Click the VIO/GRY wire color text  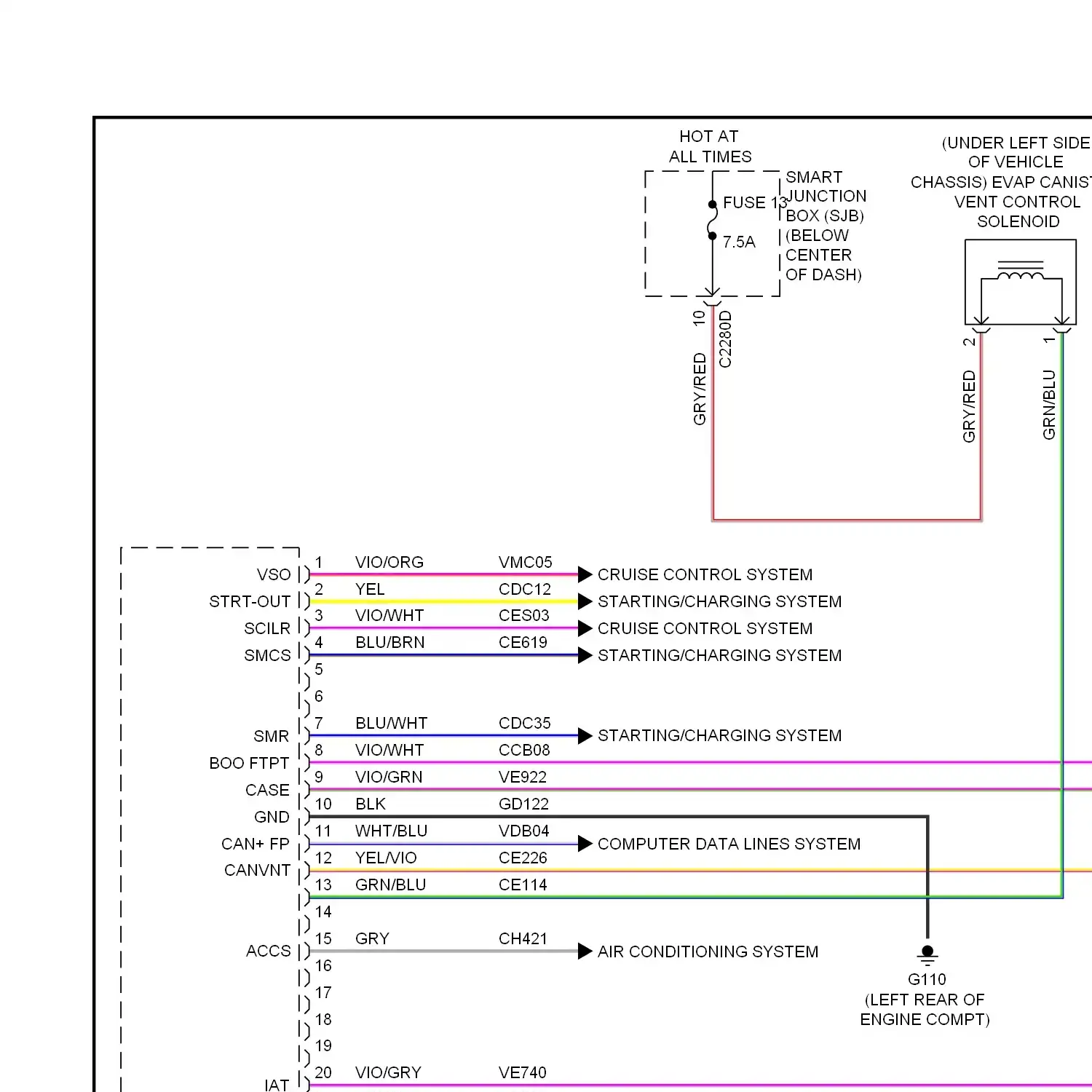click(x=388, y=1072)
